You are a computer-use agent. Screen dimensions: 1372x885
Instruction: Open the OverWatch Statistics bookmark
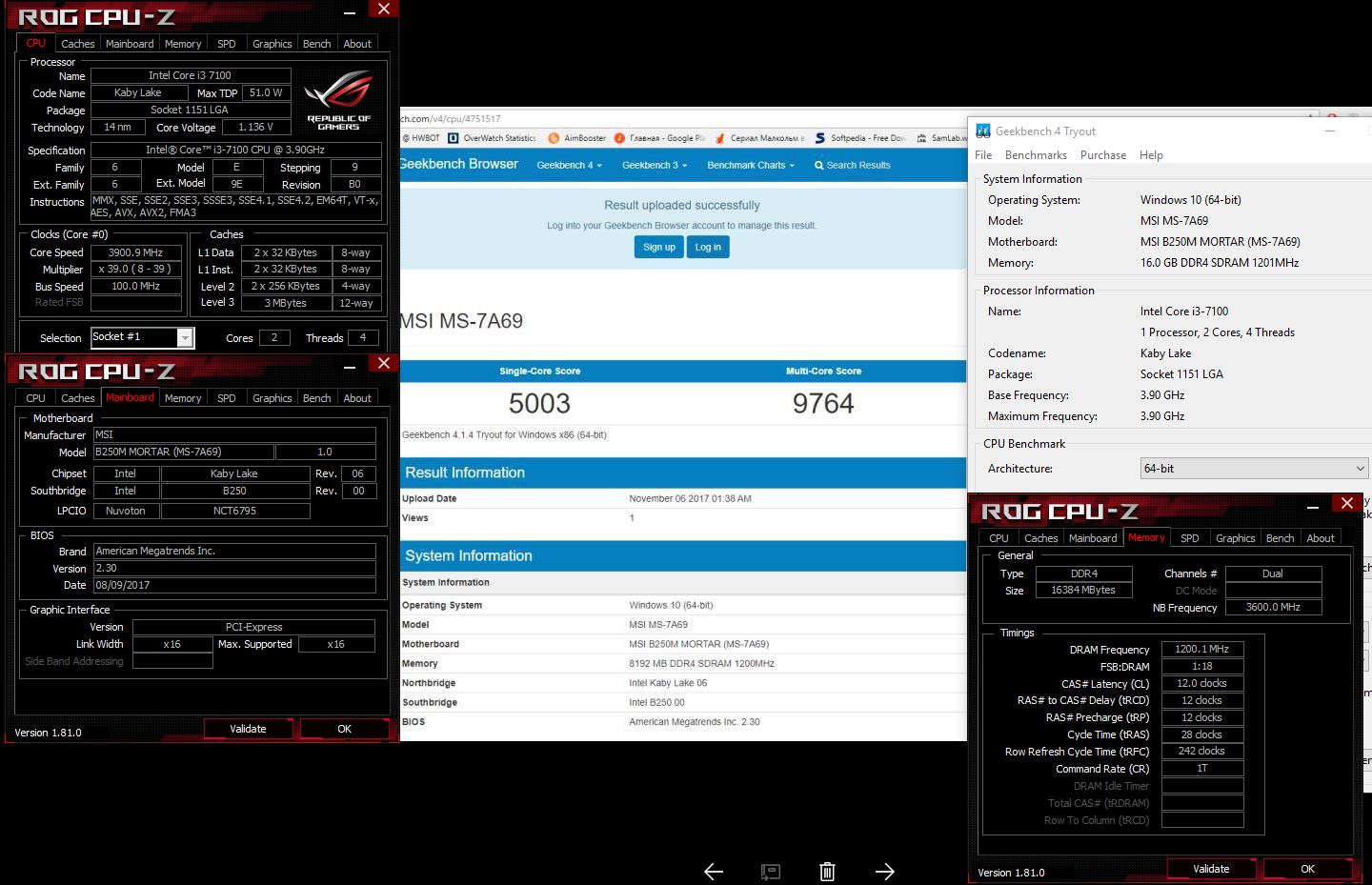tap(492, 138)
